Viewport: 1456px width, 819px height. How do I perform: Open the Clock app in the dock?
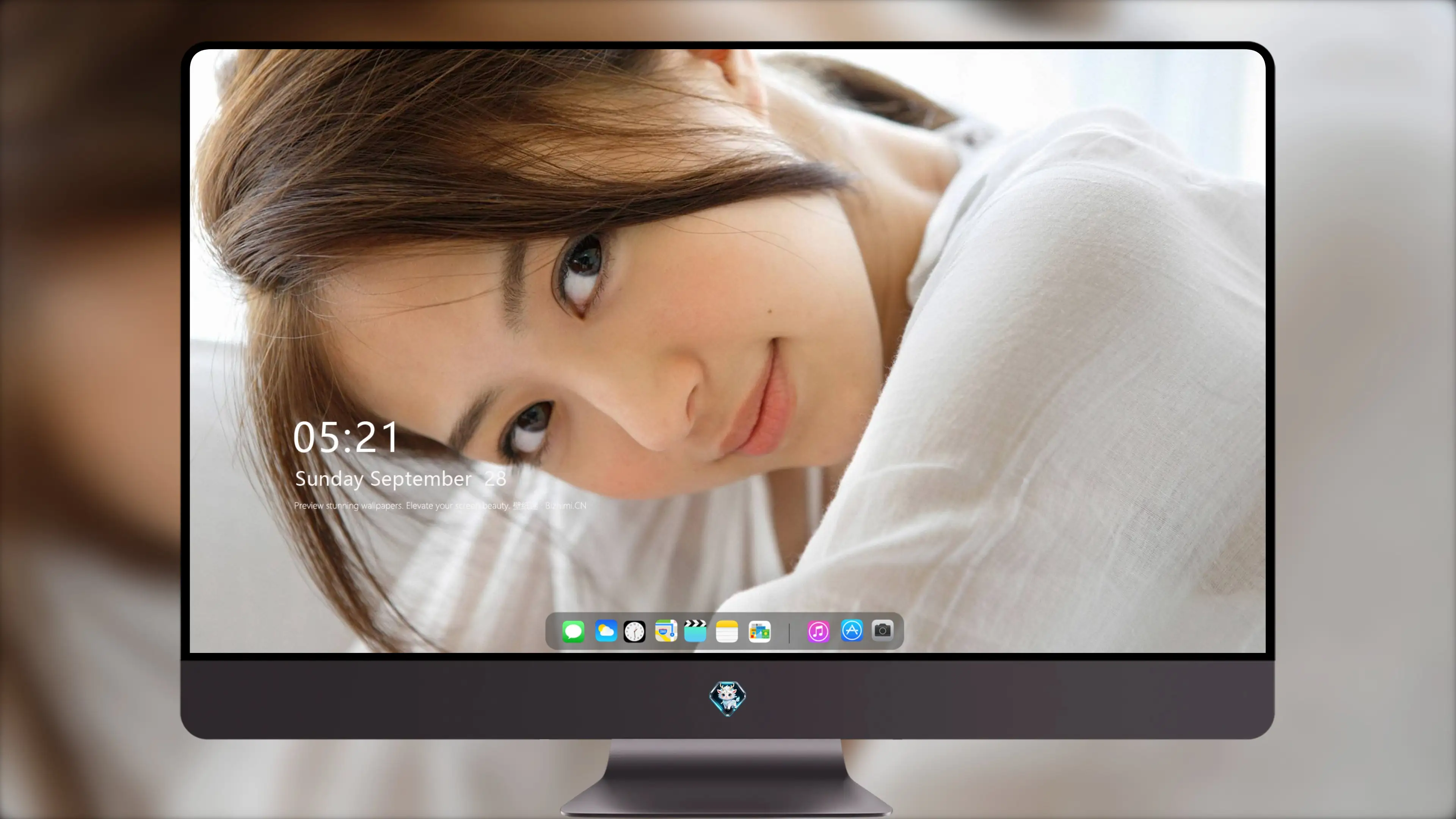click(634, 631)
